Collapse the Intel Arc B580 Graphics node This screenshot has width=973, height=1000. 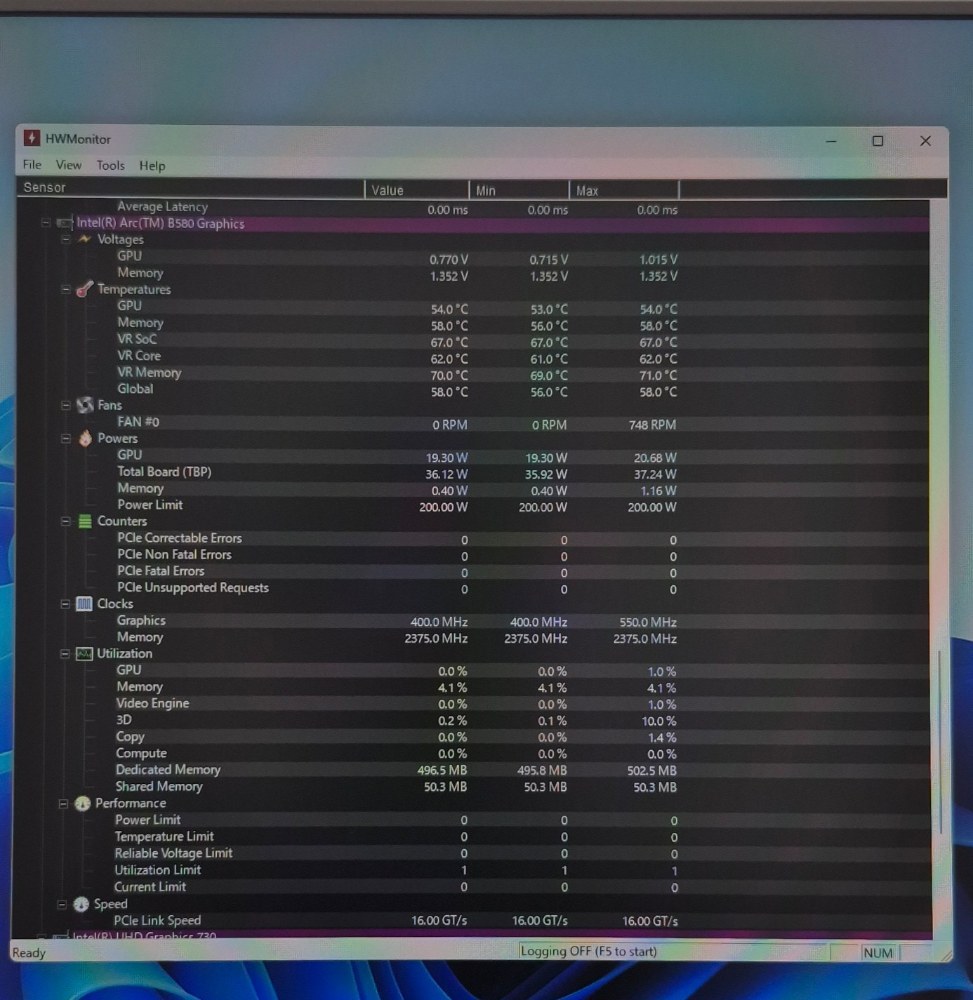[45, 223]
